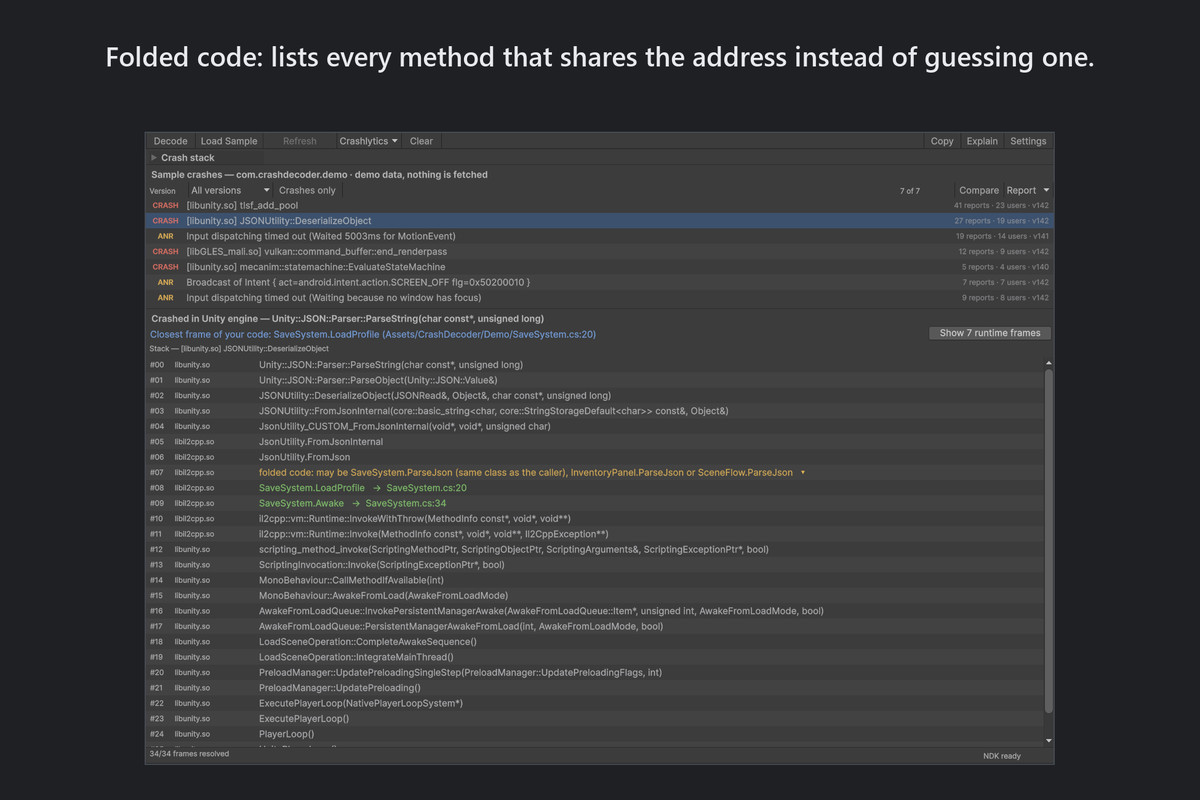Select frame #04 JsonUtility_CUSTOM_FromJsonInternal
The image size is (1200, 800).
coord(595,426)
